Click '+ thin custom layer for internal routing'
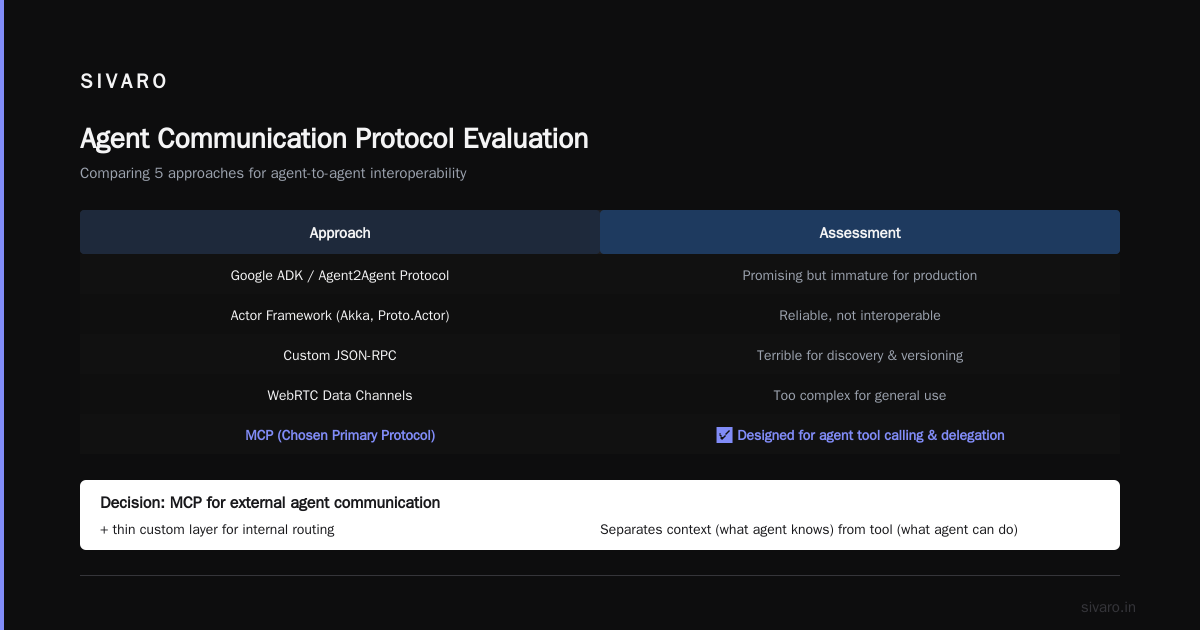1200x630 pixels. click(217, 529)
